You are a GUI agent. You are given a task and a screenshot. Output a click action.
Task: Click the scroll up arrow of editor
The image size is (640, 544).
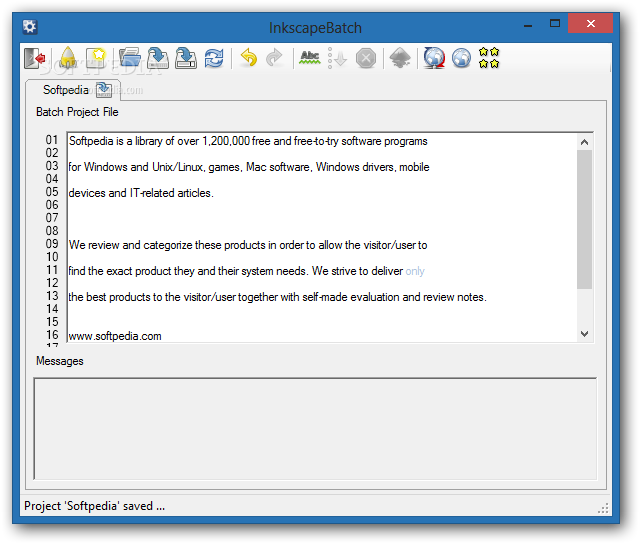[x=584, y=142]
